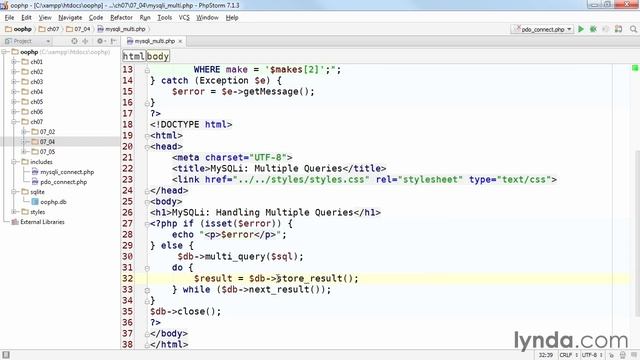Click Hide Project panel icon
The image size is (640, 360).
click(x=113, y=41)
